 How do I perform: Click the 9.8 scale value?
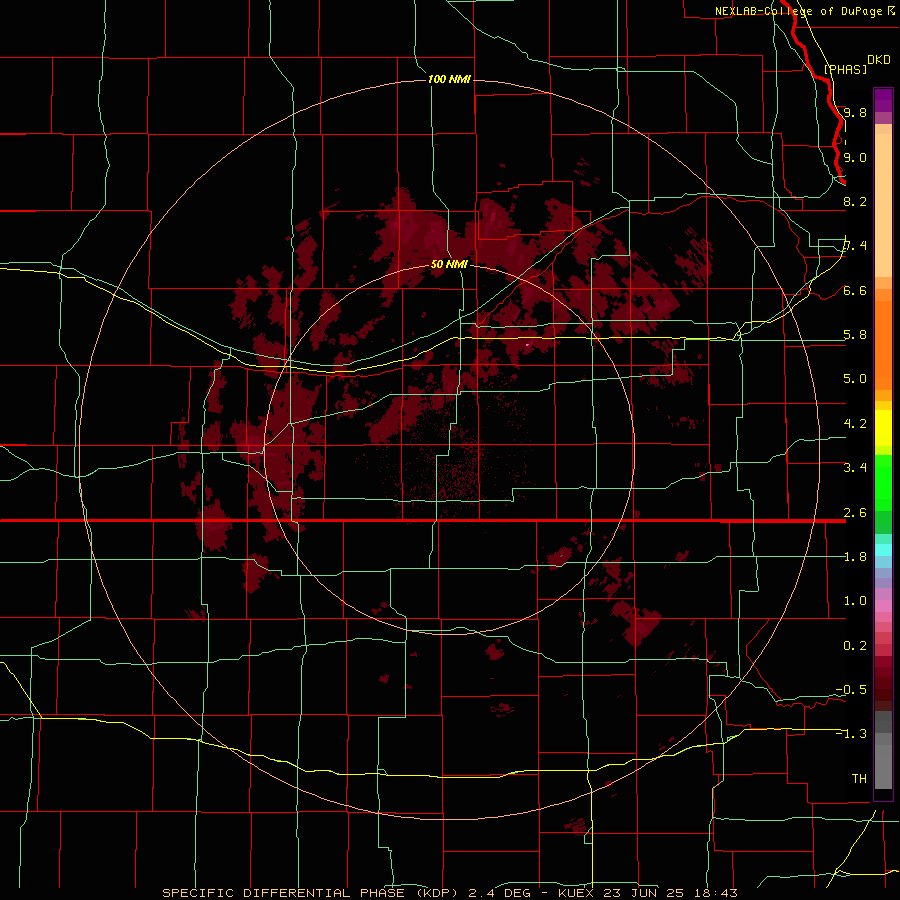pos(855,112)
